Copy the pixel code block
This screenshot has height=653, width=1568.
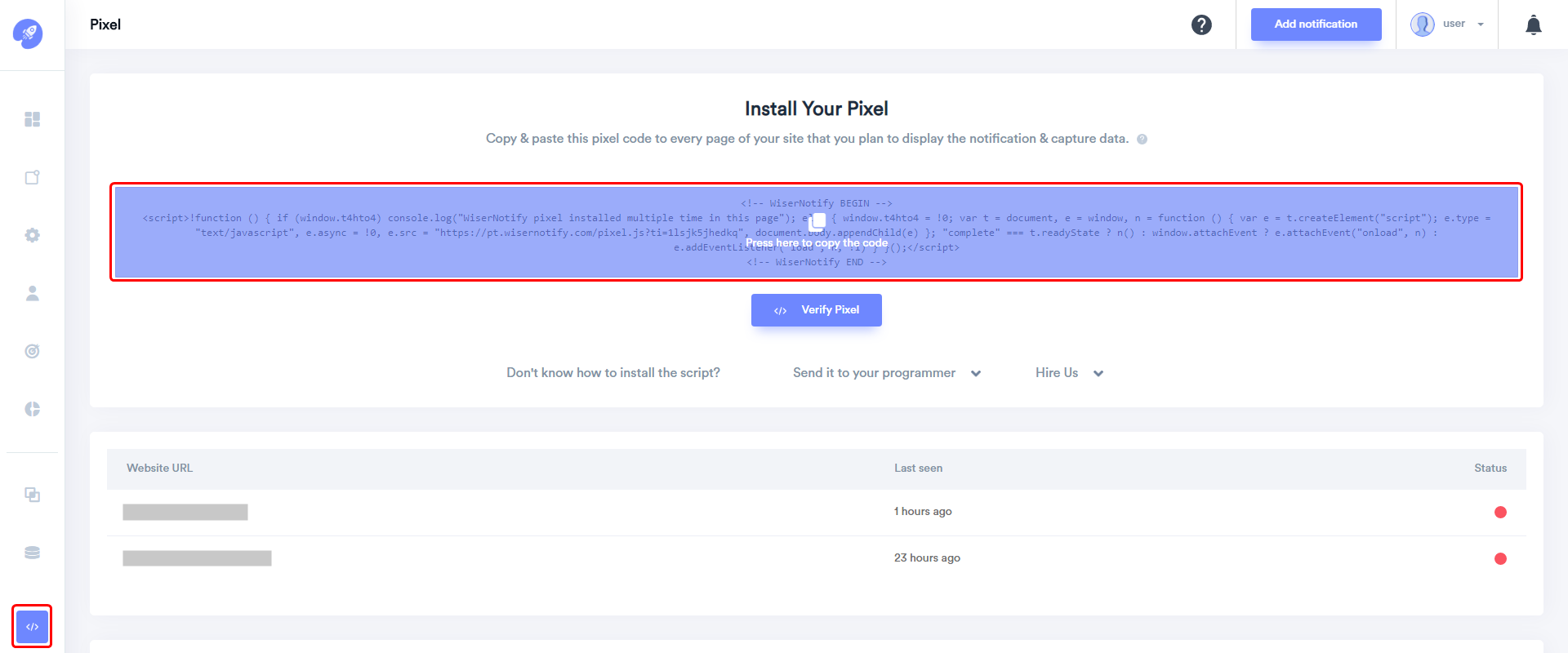pos(817,233)
